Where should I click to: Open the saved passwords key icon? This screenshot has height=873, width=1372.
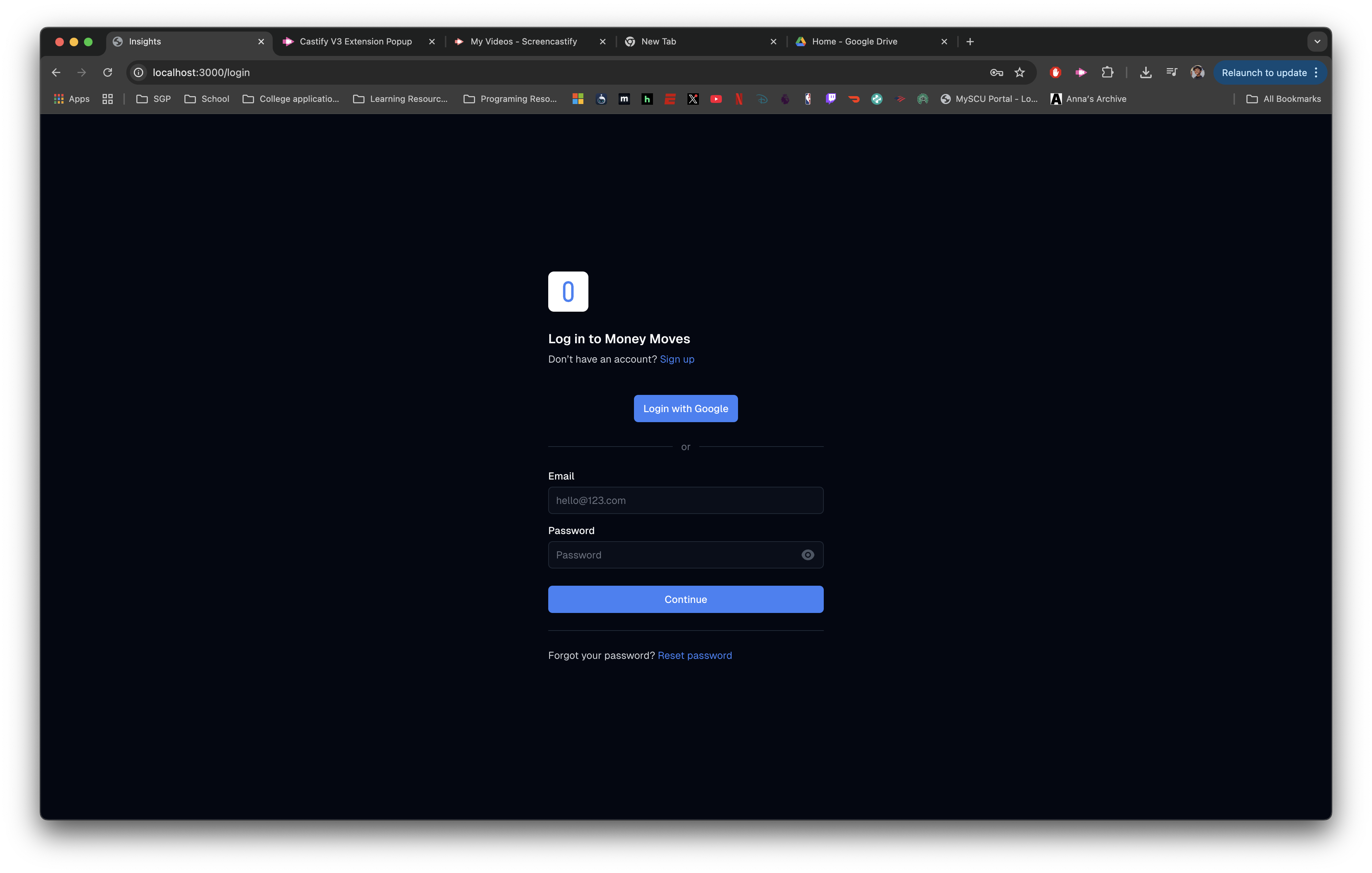996,72
